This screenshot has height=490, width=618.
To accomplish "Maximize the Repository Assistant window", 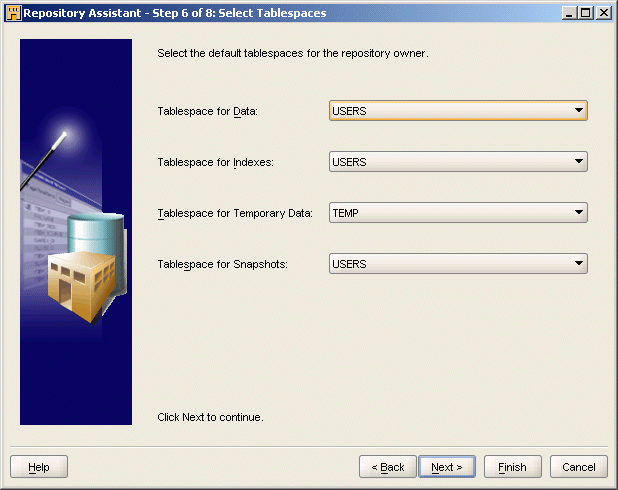I will (x=586, y=13).
